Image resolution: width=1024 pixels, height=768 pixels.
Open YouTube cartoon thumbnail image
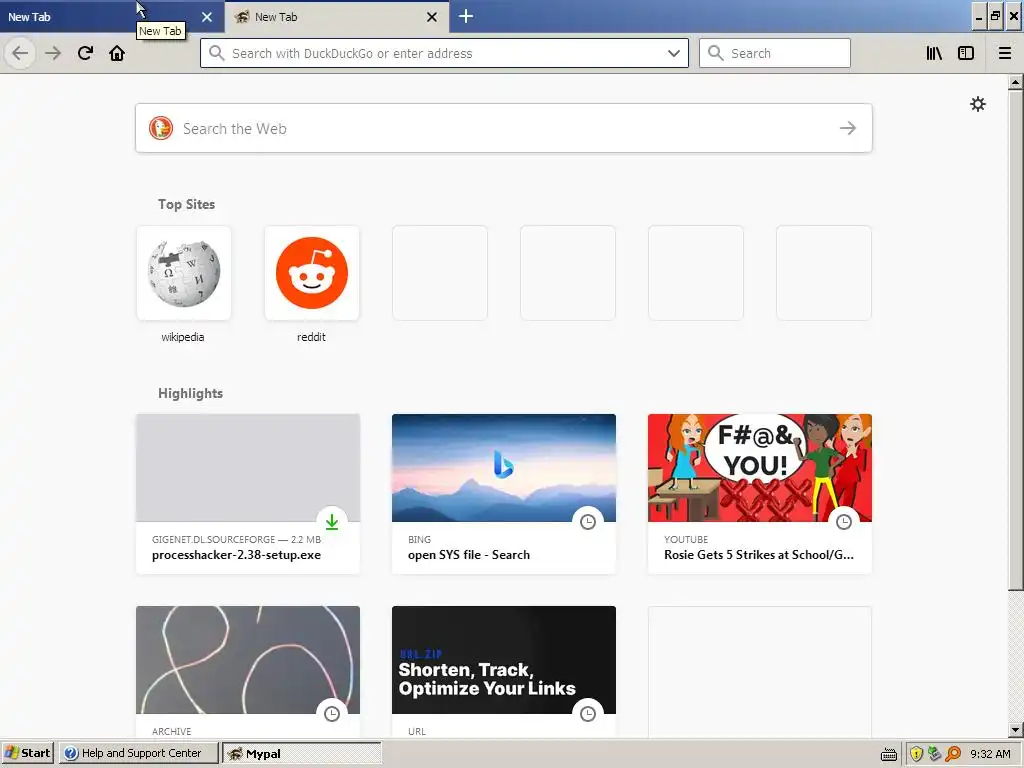760,468
